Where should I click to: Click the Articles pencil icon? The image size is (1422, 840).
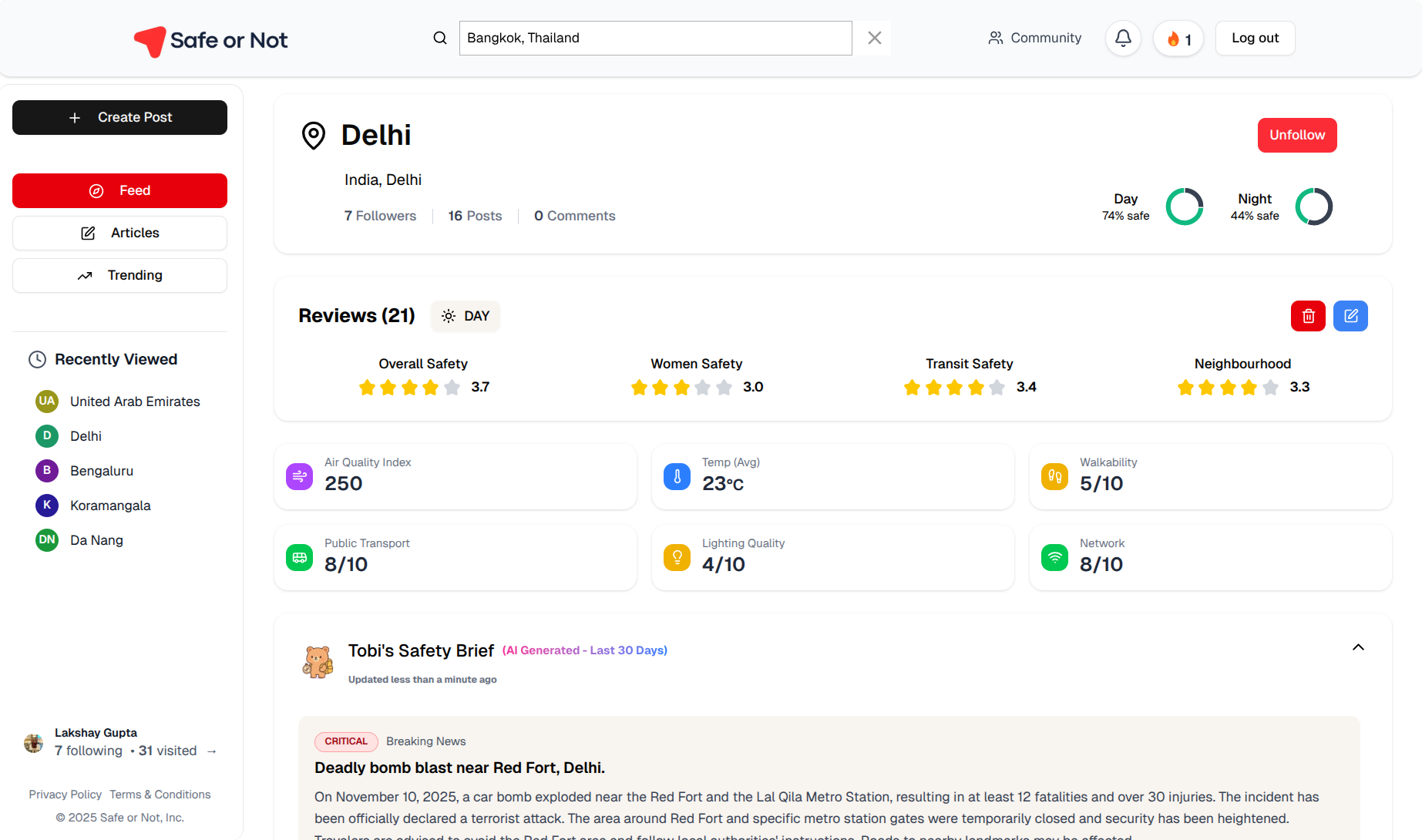pyautogui.click(x=89, y=234)
